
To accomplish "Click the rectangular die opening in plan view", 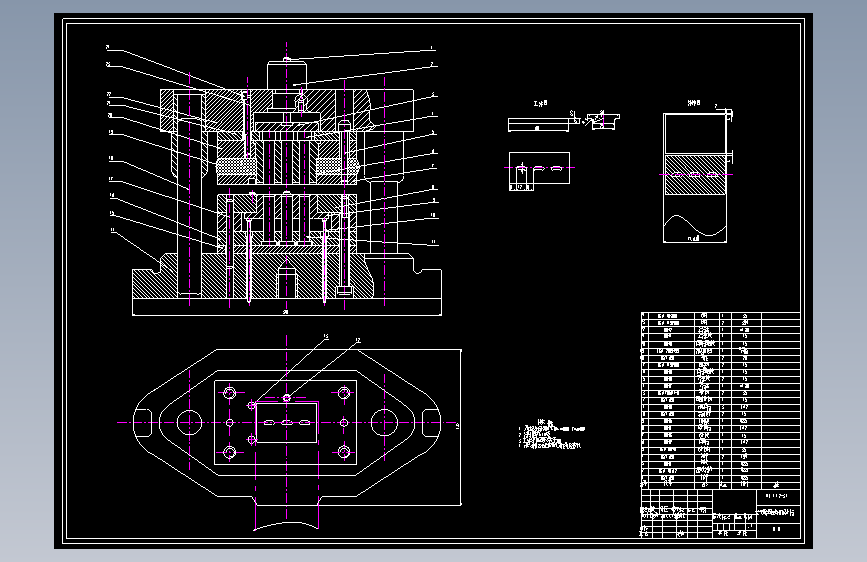I will tap(286, 423).
